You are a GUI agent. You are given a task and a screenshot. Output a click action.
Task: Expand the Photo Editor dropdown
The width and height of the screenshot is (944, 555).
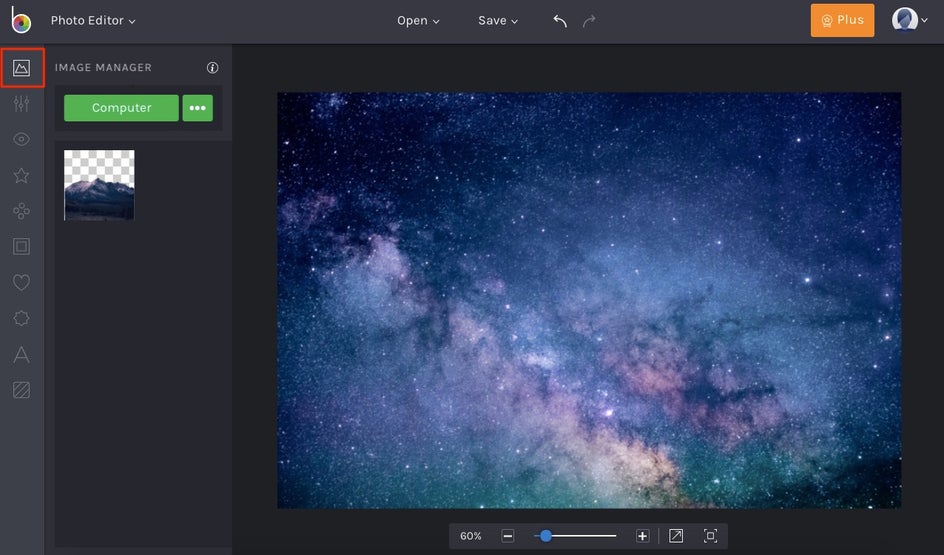point(93,21)
